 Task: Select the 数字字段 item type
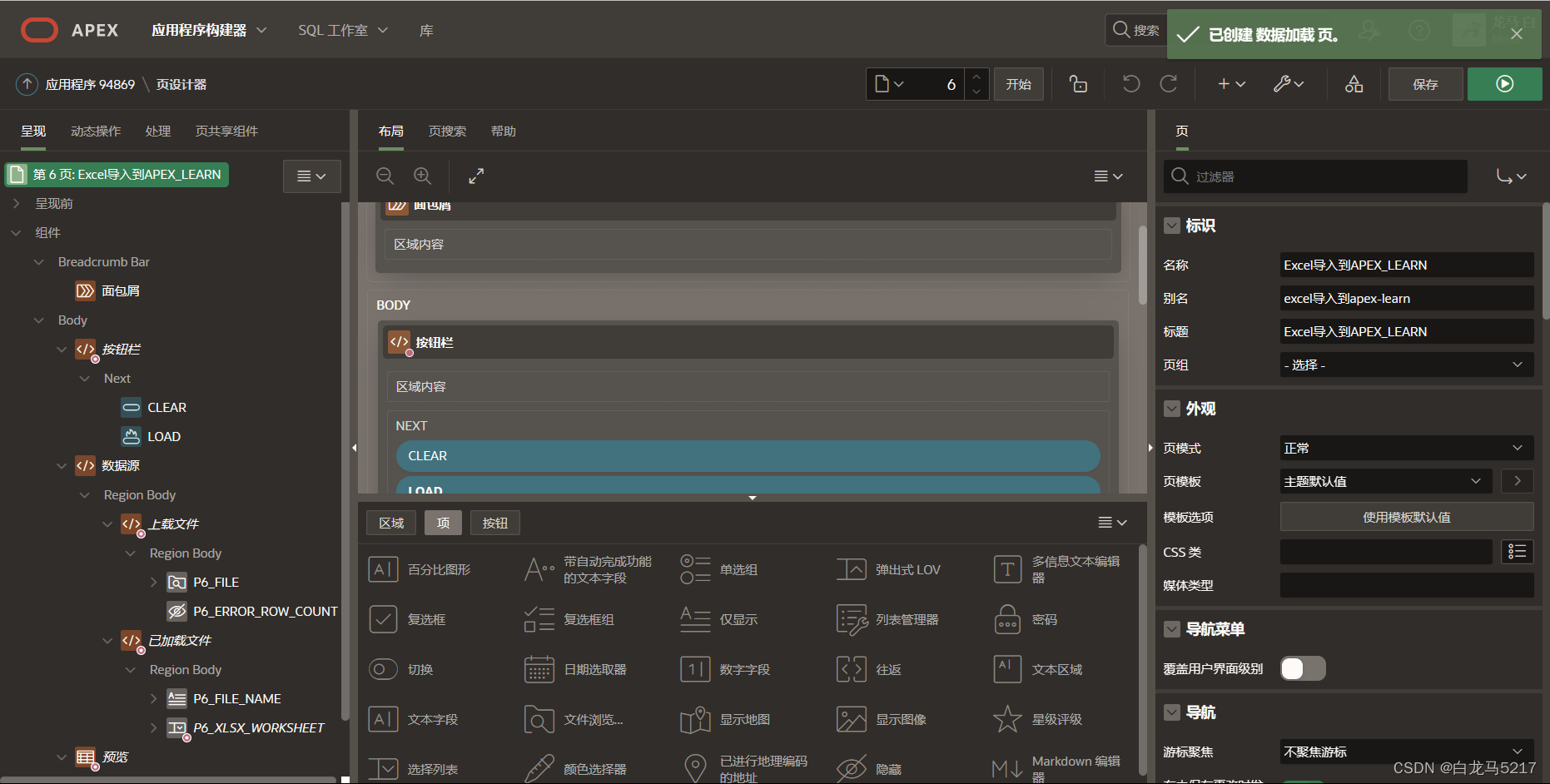click(725, 669)
